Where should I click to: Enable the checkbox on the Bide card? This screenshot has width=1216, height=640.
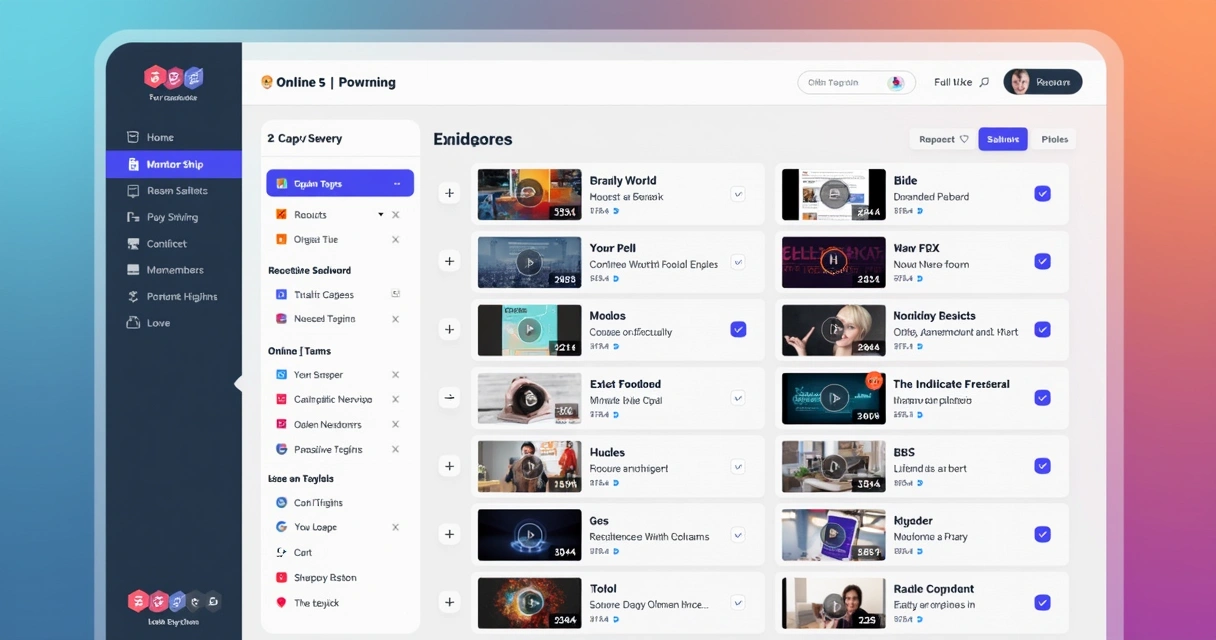1043,193
